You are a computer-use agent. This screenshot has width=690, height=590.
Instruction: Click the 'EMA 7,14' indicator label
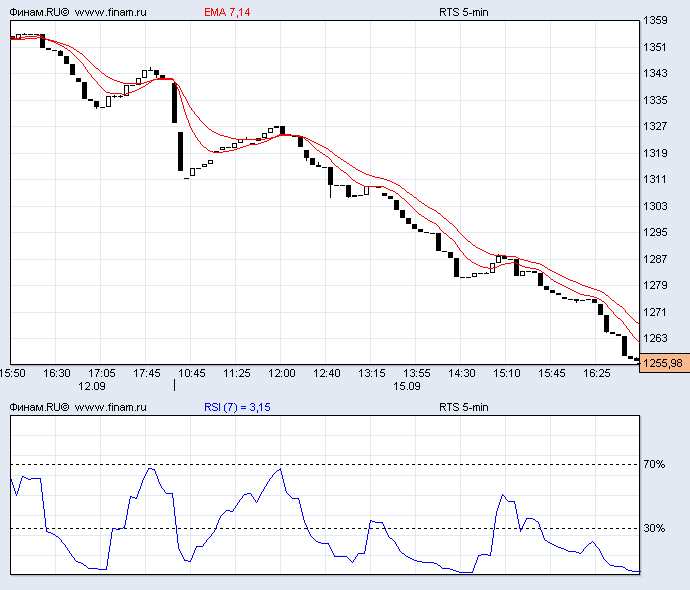227,12
